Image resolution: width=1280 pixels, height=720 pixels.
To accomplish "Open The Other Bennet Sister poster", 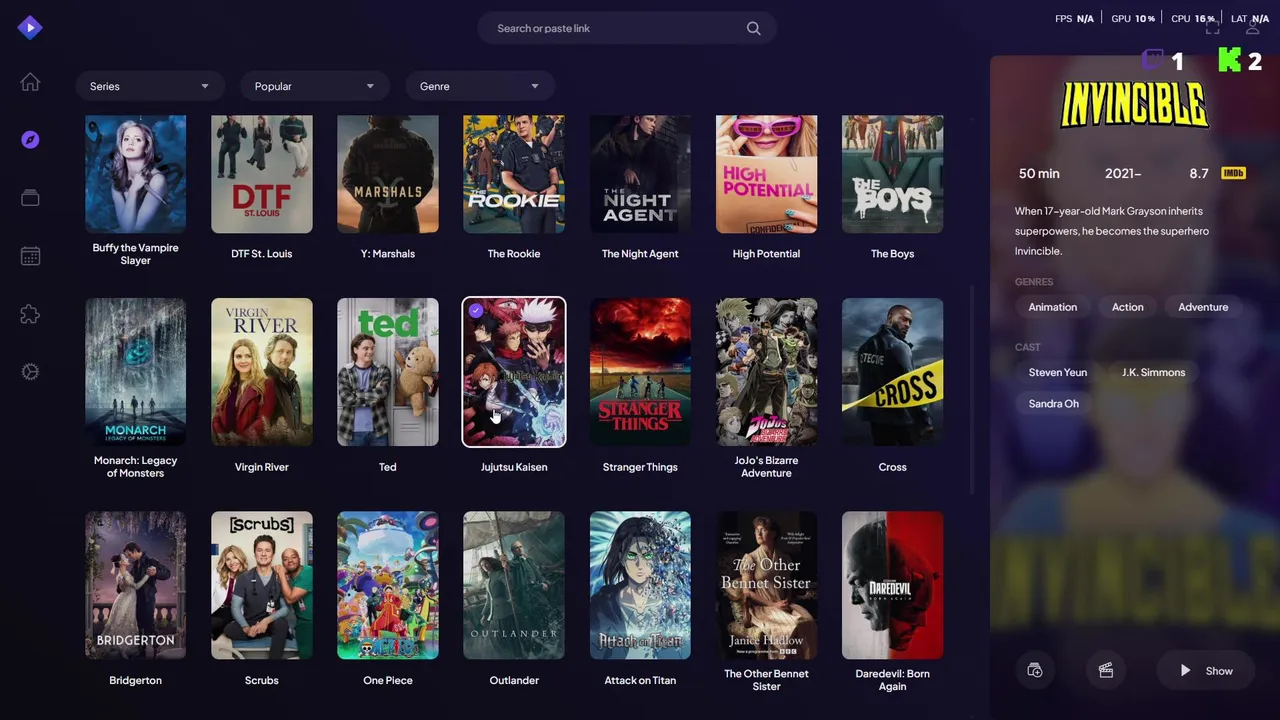I will pos(766,585).
